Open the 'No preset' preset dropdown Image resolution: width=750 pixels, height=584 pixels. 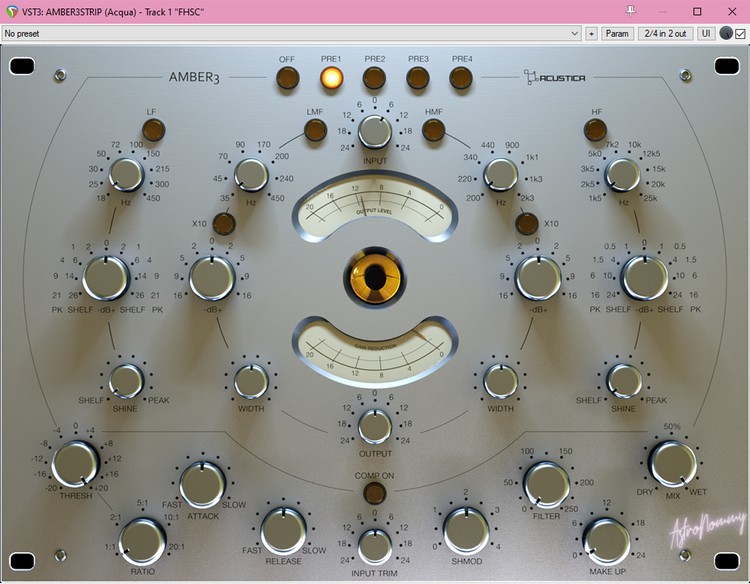[290, 33]
